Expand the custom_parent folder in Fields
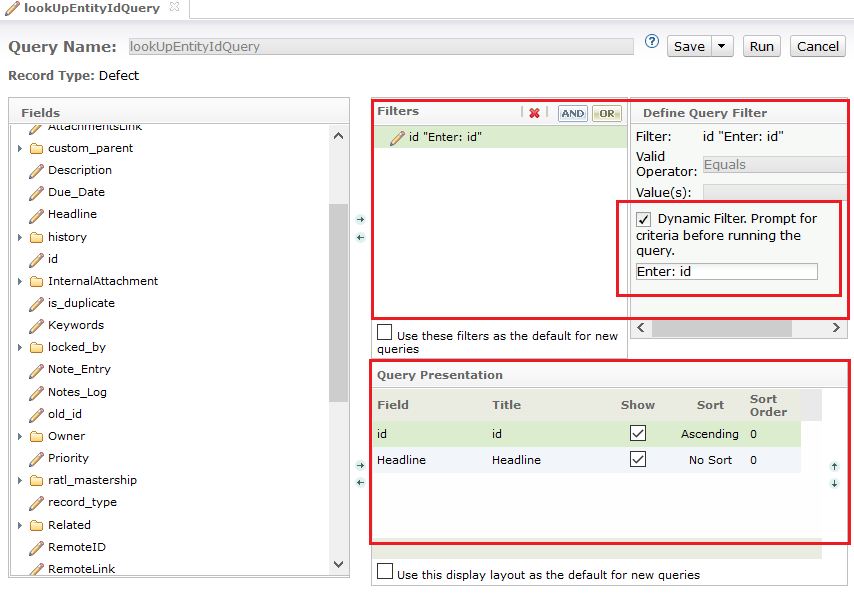 20,148
